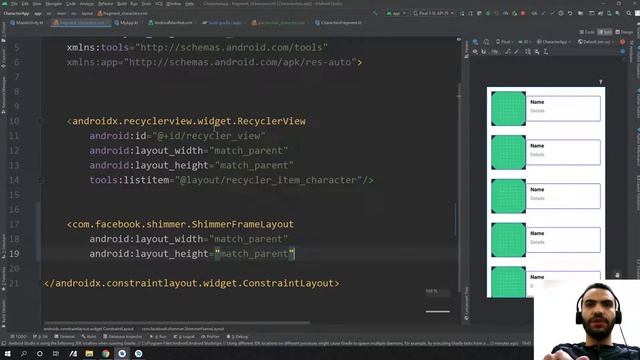The height and width of the screenshot is (360, 640).
Task: Open the TODO tool window
Action: tap(18, 337)
